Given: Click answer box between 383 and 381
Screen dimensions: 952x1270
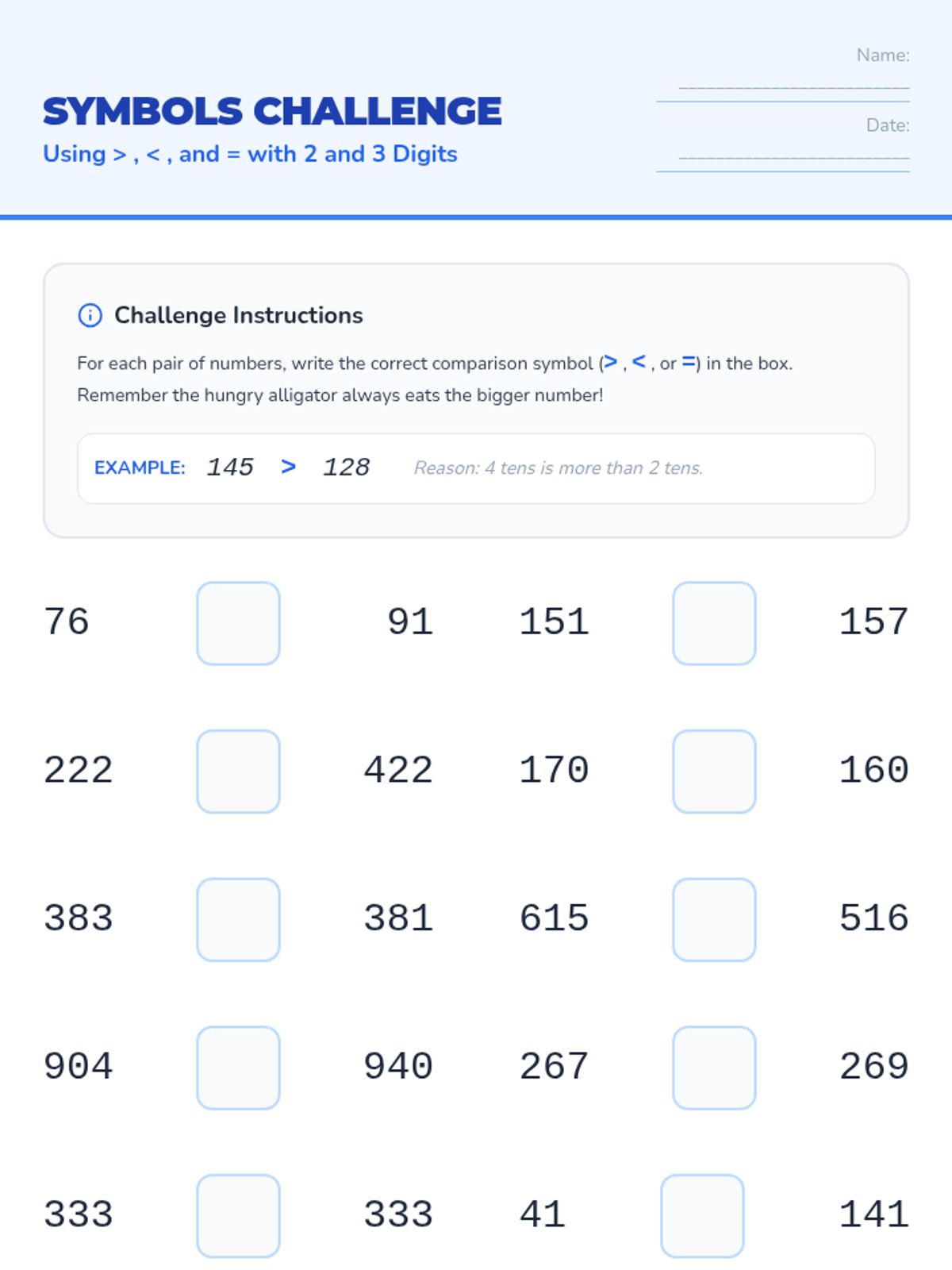Looking at the screenshot, I should [x=238, y=919].
